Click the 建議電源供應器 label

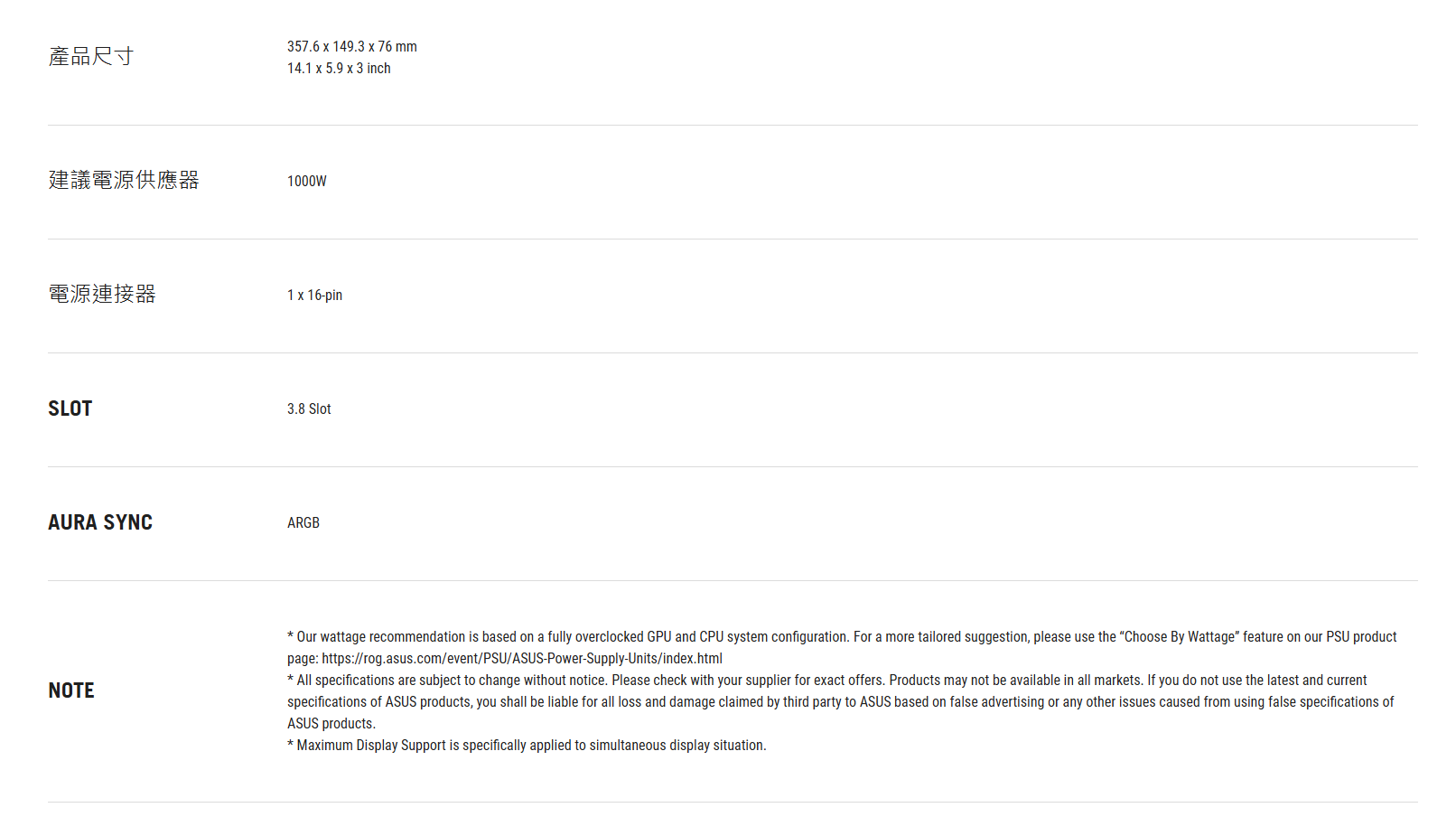coord(124,180)
